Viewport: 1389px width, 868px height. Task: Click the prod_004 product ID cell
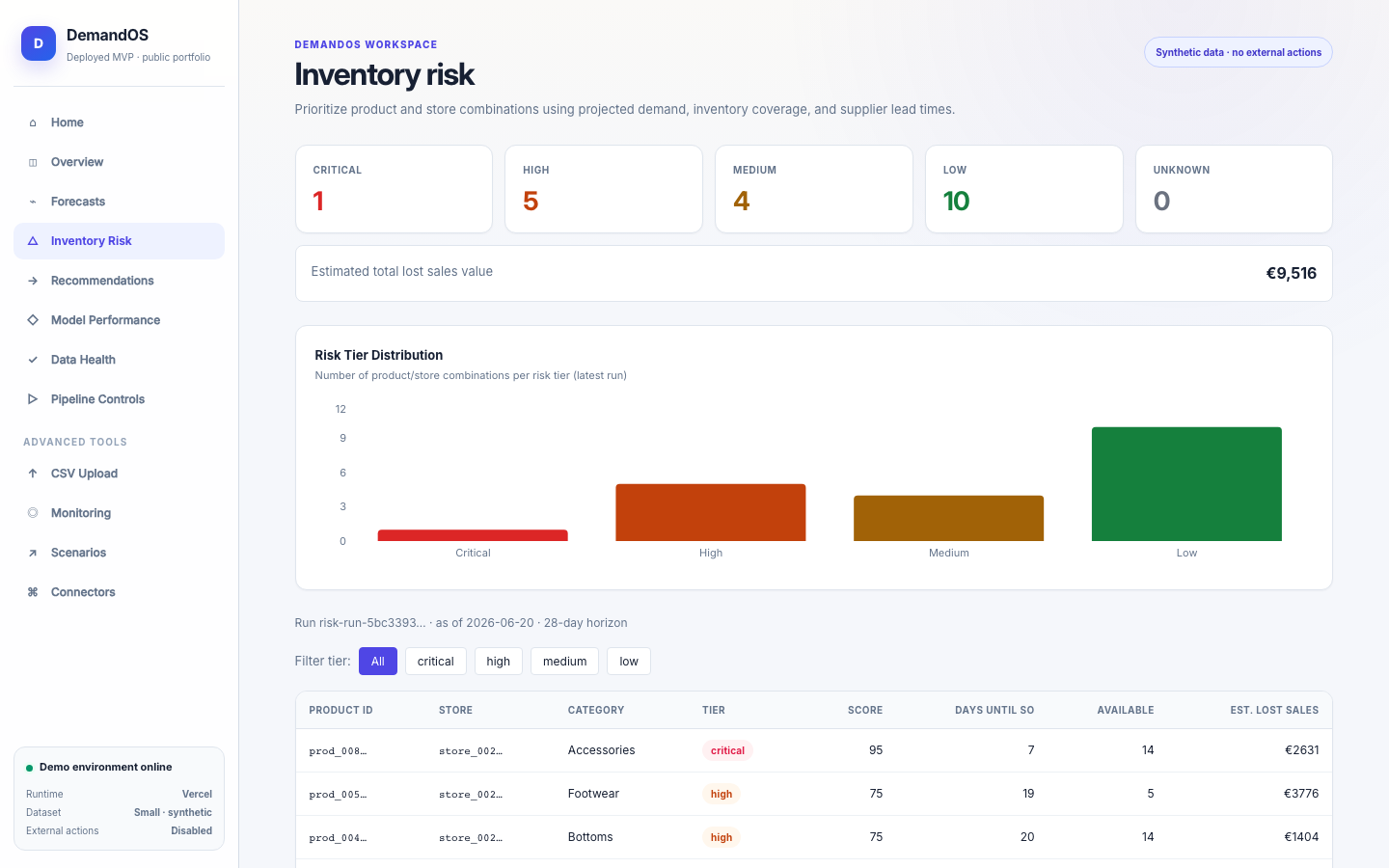tap(338, 837)
